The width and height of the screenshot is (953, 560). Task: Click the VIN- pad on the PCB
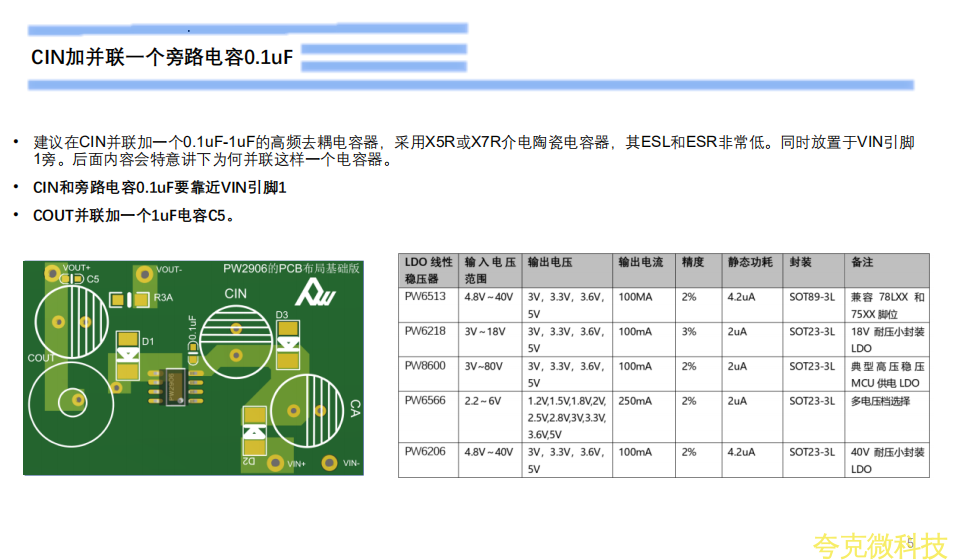(x=328, y=463)
